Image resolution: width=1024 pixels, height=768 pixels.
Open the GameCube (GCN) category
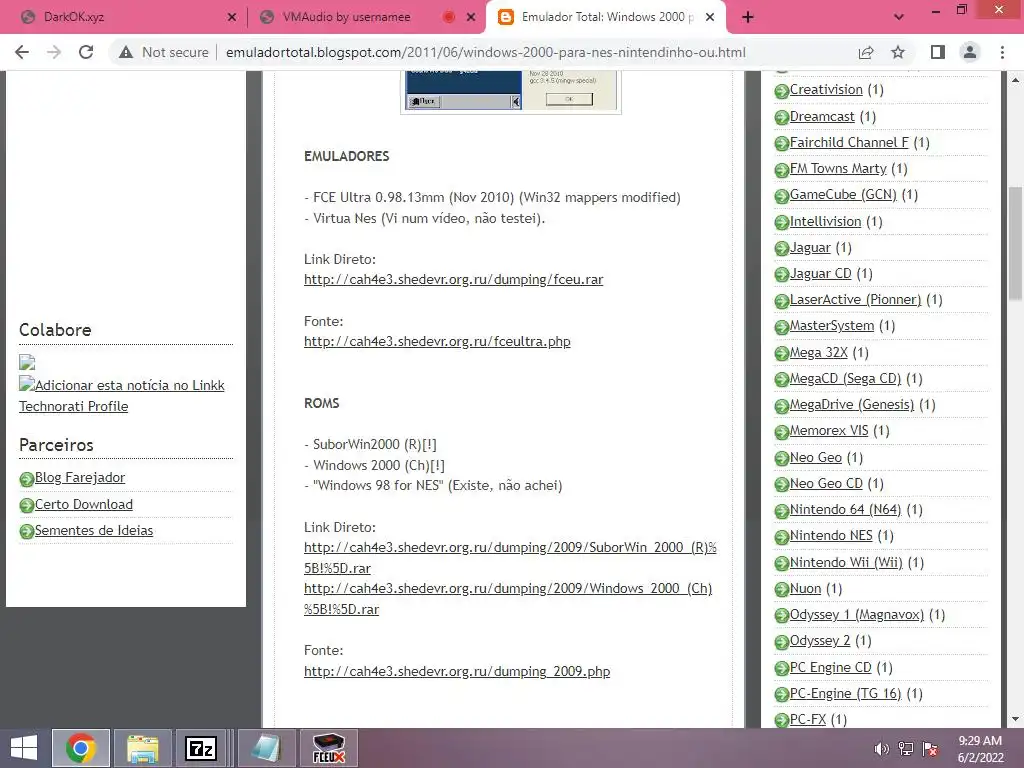pos(843,195)
